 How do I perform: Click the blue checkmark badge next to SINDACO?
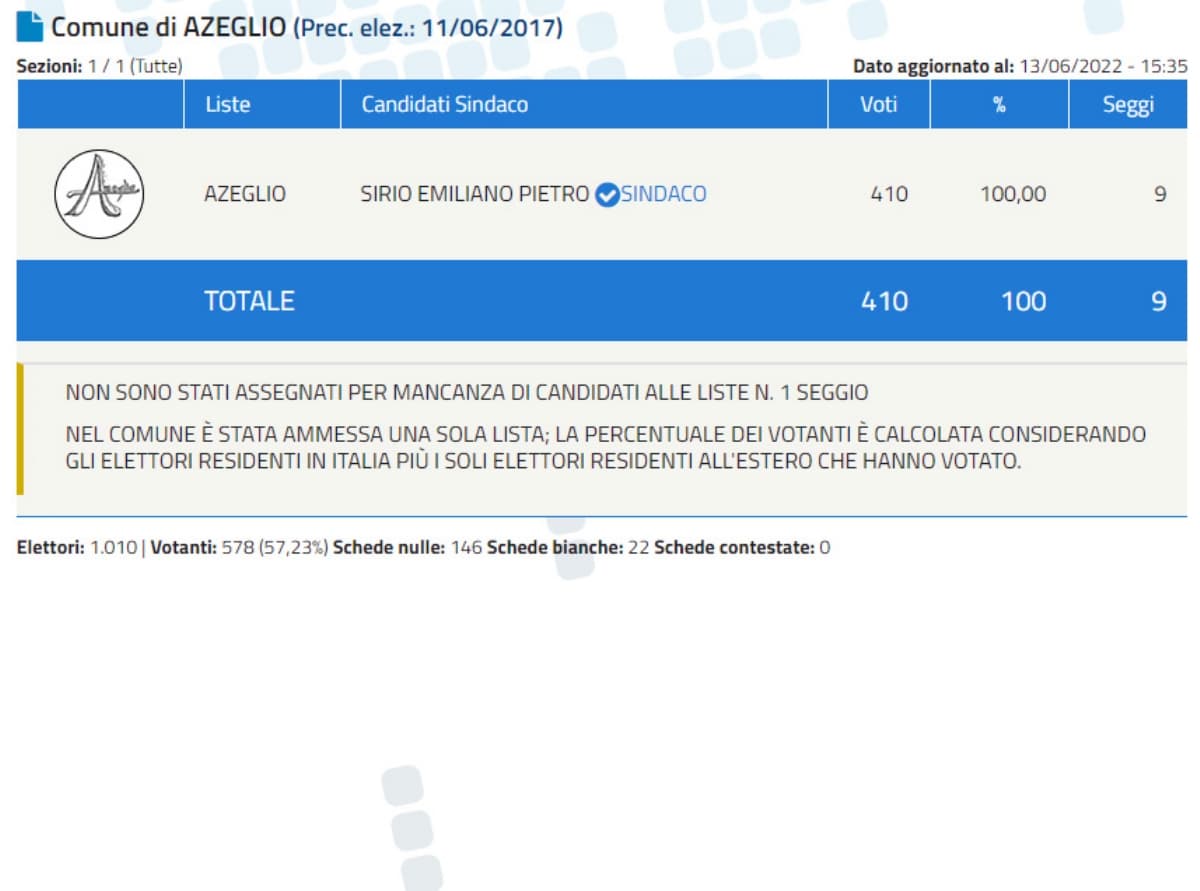click(x=606, y=195)
